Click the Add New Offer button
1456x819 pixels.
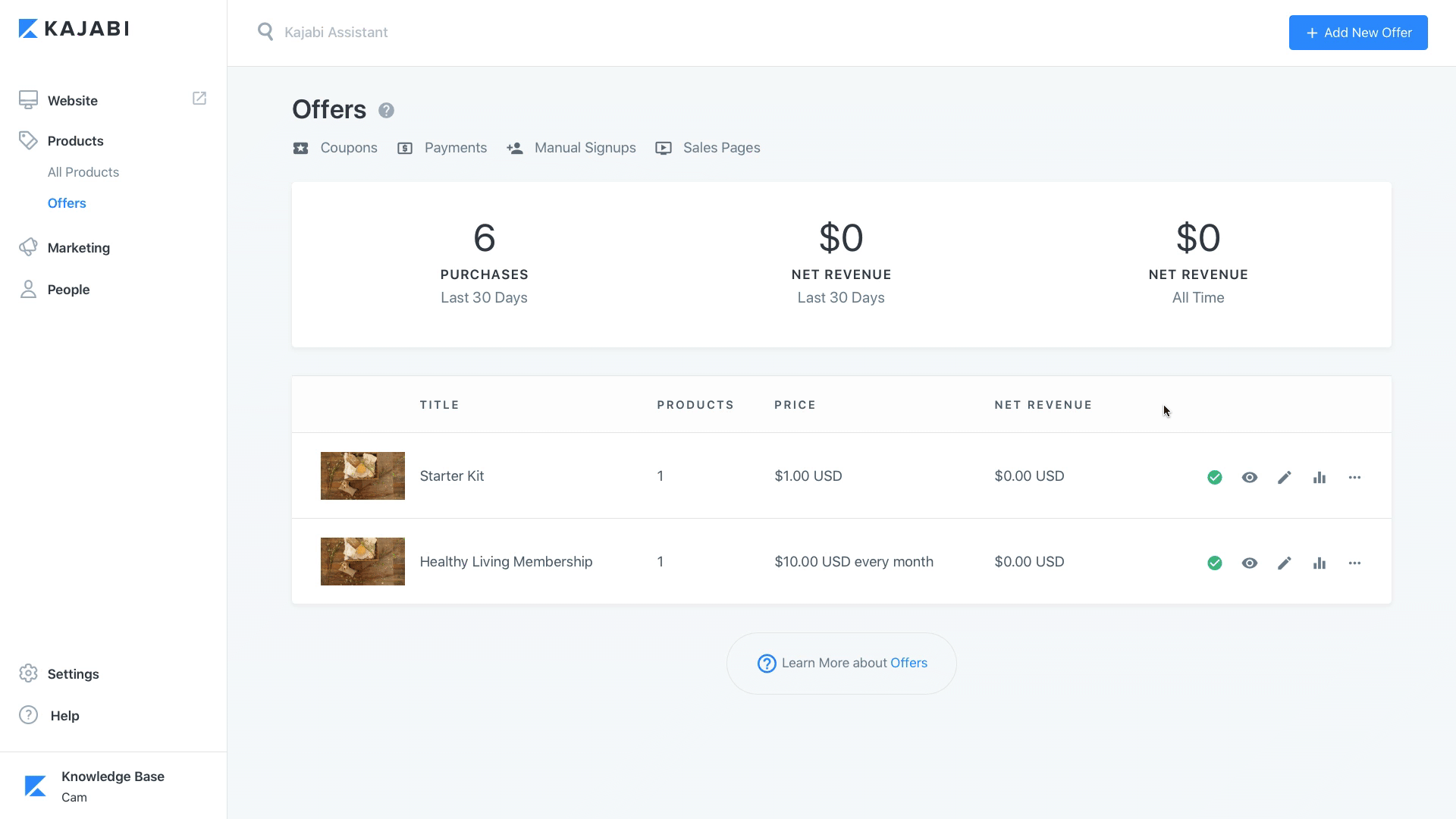[1358, 33]
